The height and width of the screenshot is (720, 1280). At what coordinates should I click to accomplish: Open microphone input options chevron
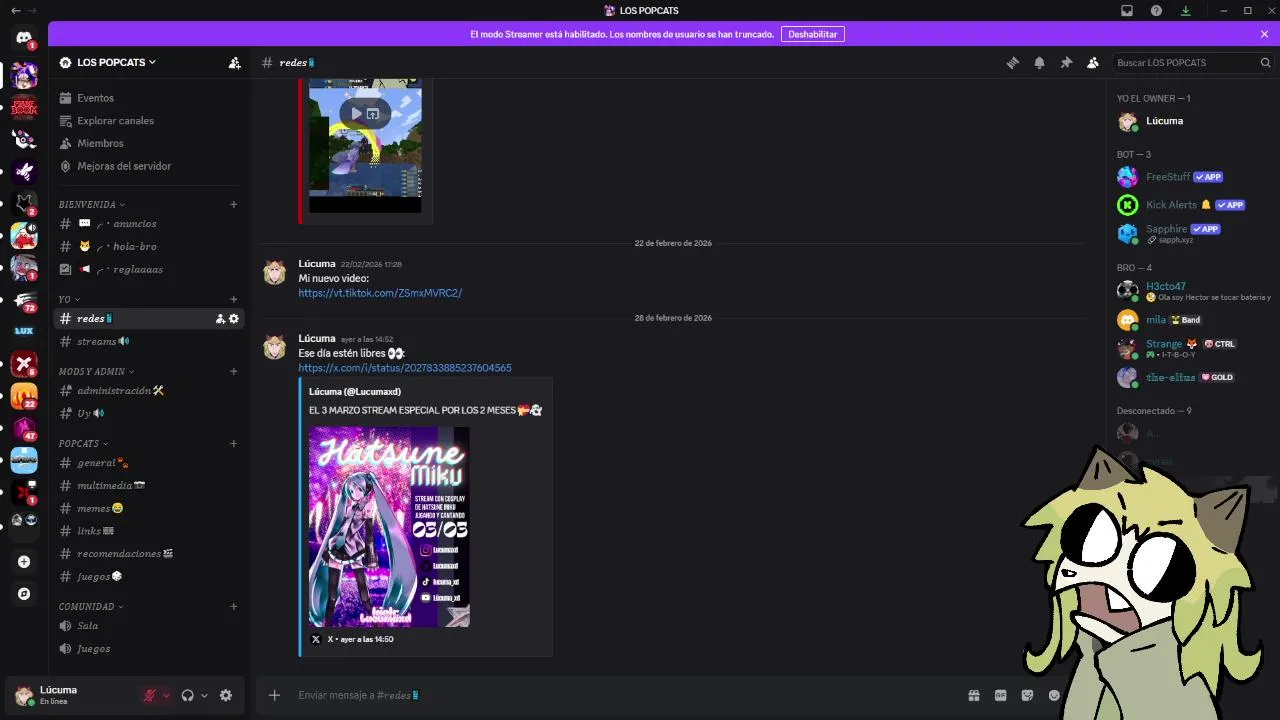pyautogui.click(x=166, y=695)
